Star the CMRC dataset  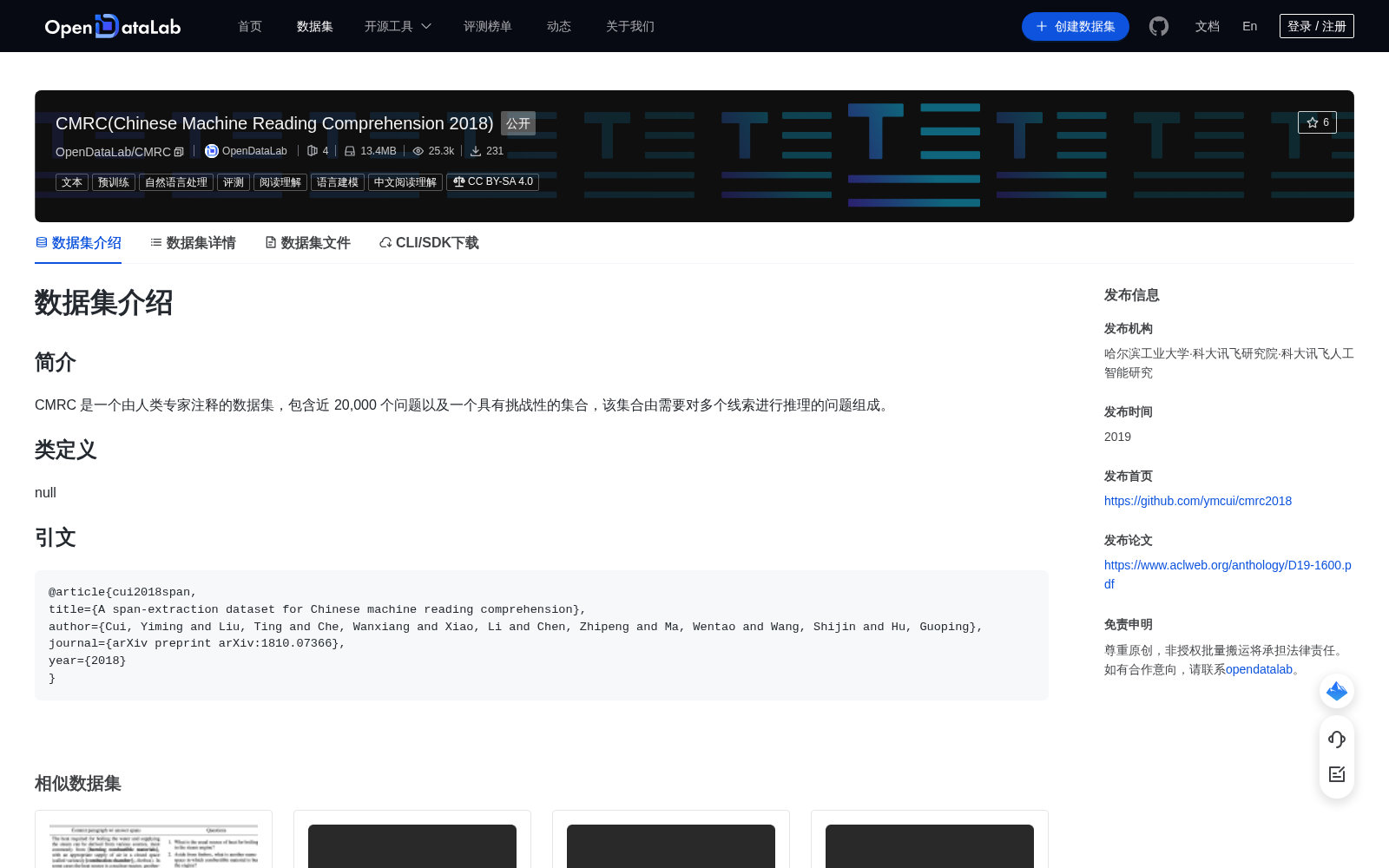[1317, 122]
